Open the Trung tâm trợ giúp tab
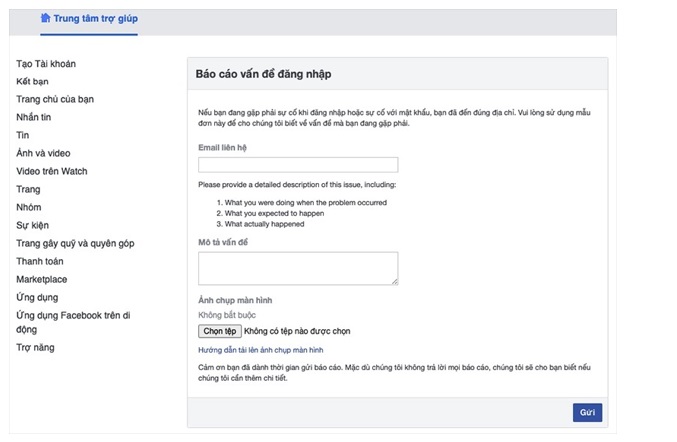677x442 pixels. [95, 19]
